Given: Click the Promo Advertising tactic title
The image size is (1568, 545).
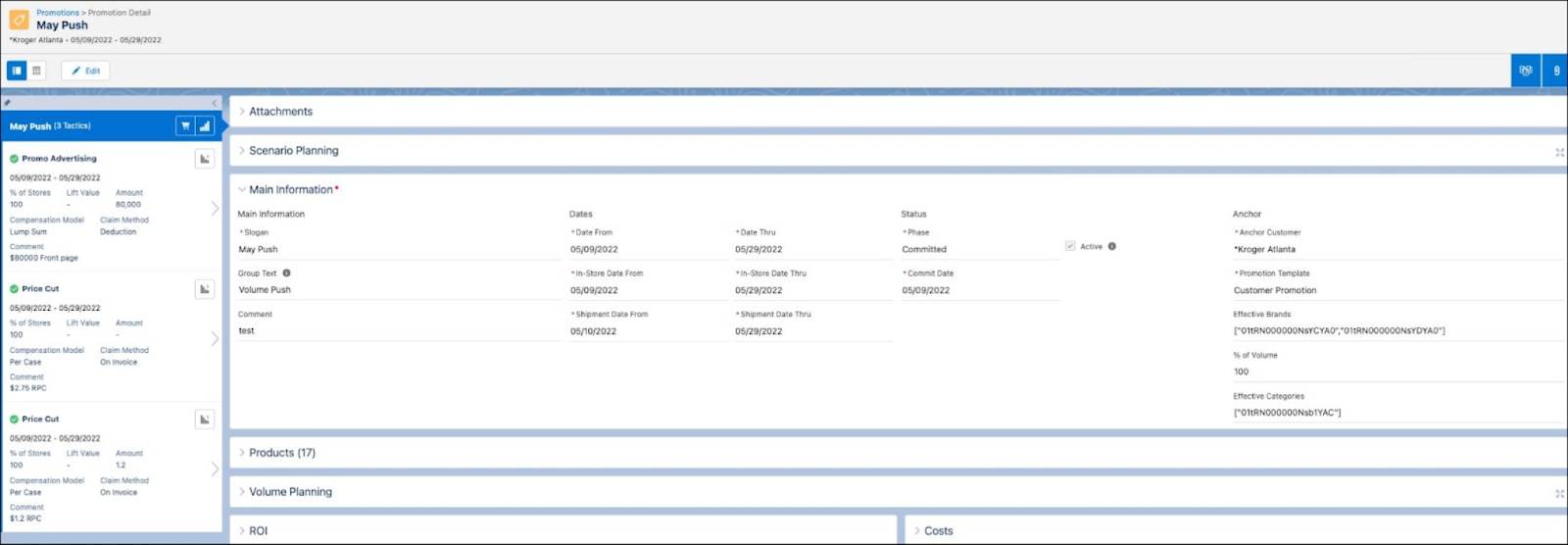Looking at the screenshot, I should click(x=59, y=158).
